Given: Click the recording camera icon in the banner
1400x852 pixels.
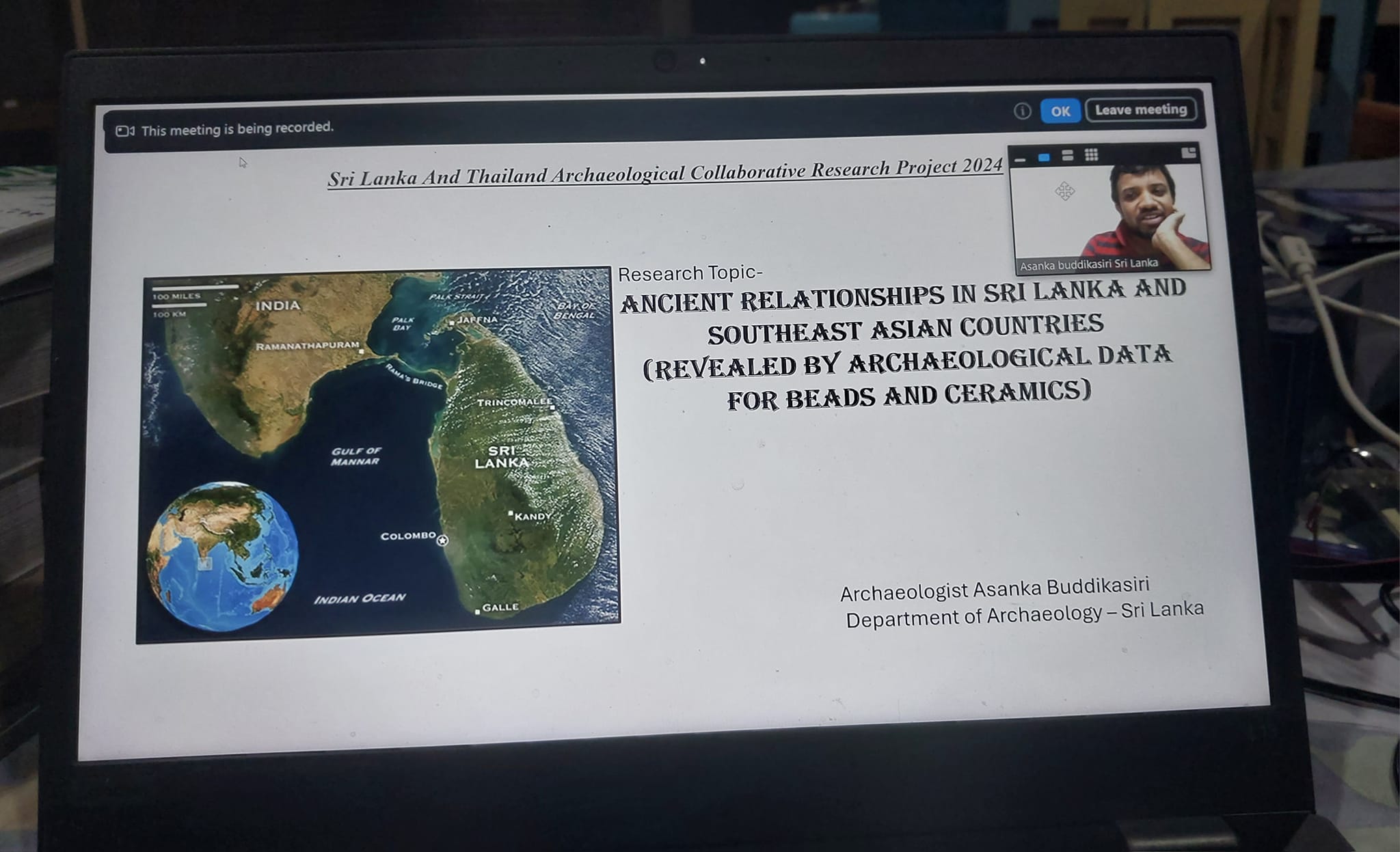Looking at the screenshot, I should coord(124,130).
